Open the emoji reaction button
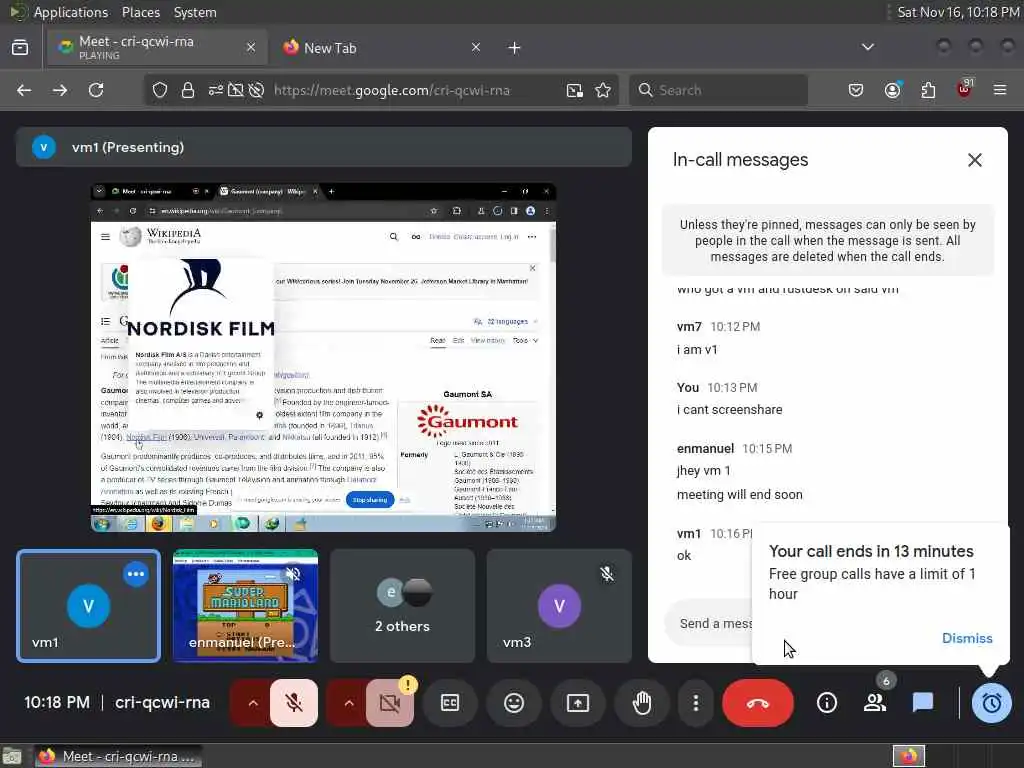1024x768 pixels. pos(514,703)
